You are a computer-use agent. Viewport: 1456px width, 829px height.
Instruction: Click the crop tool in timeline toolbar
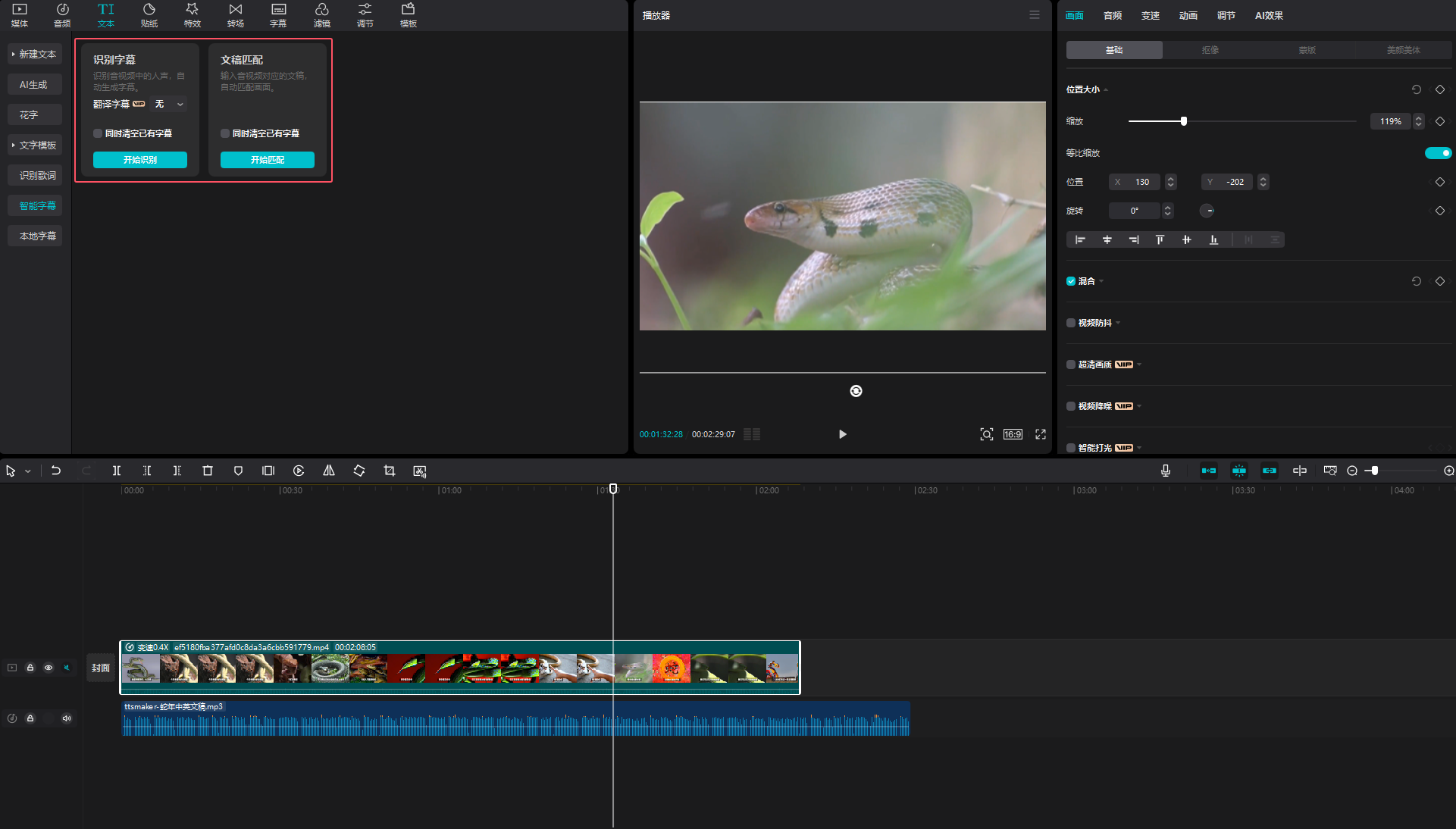tap(390, 471)
